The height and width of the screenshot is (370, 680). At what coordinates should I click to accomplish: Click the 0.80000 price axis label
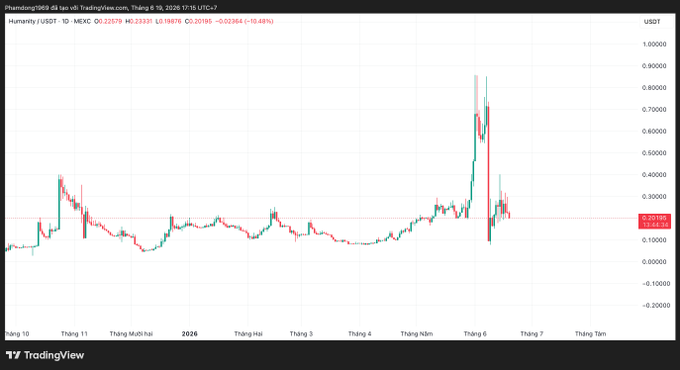point(654,88)
